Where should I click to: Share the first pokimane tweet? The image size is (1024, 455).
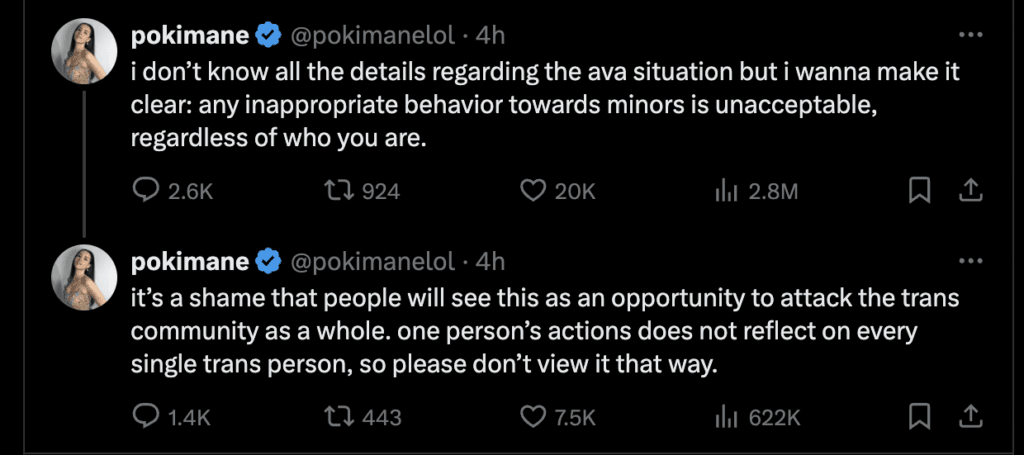(968, 191)
